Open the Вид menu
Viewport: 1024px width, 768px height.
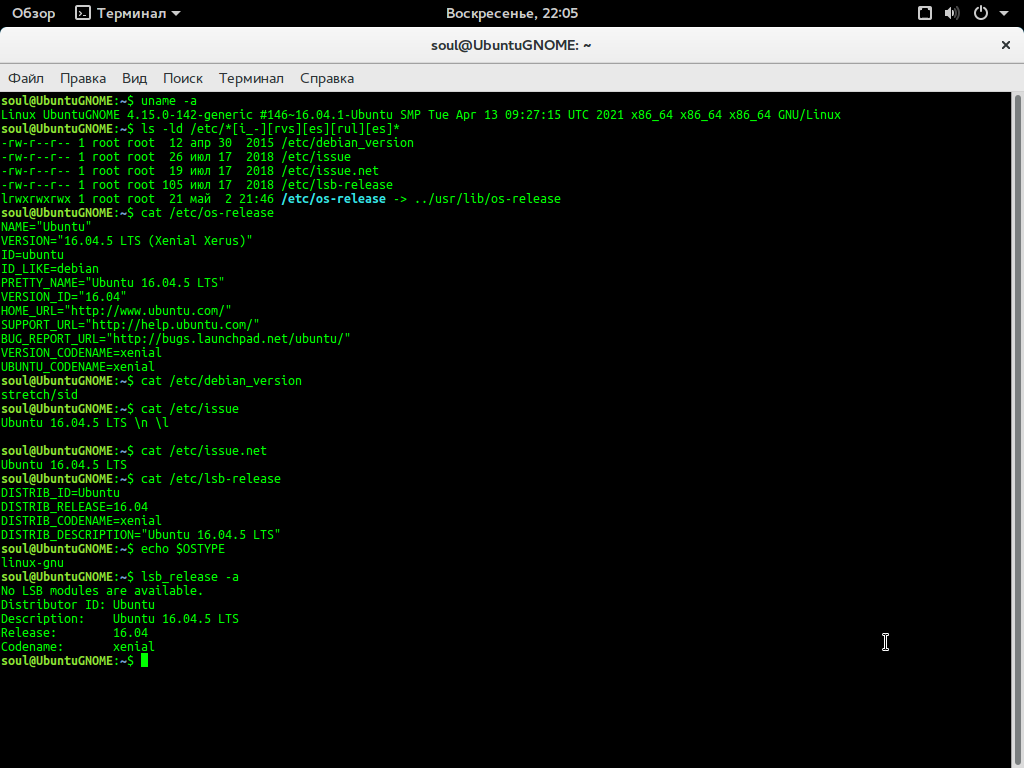click(135, 78)
